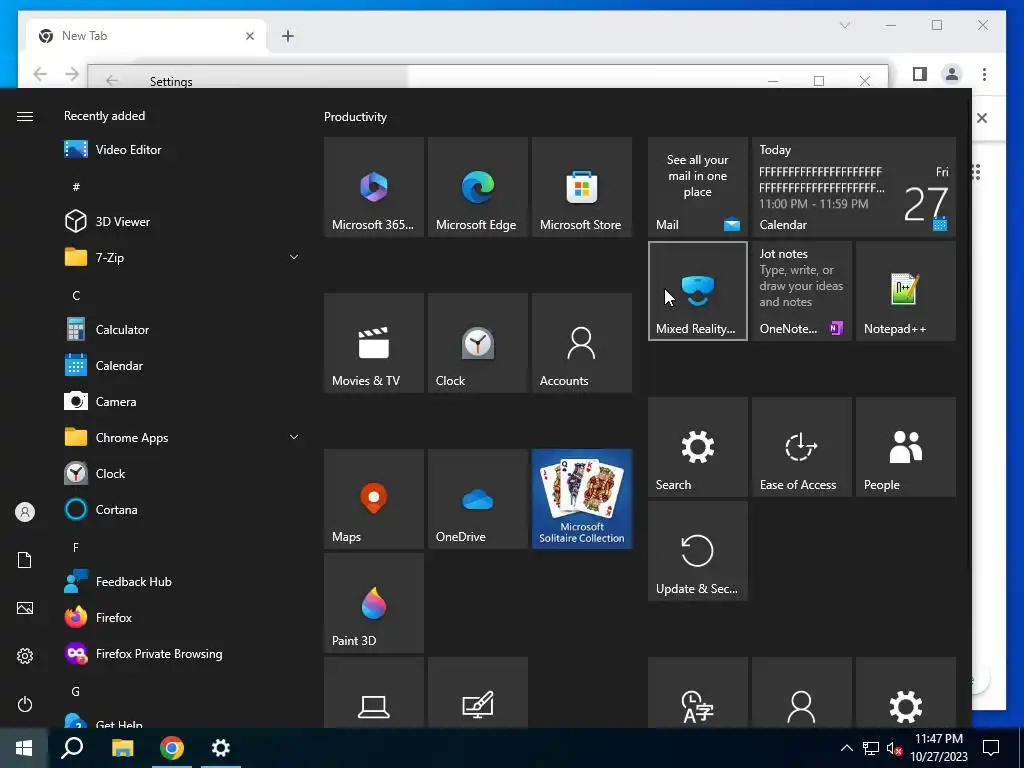Viewport: 1024px width, 768px height.
Task: Switch to Settings on the taskbar
Action: click(x=221, y=748)
